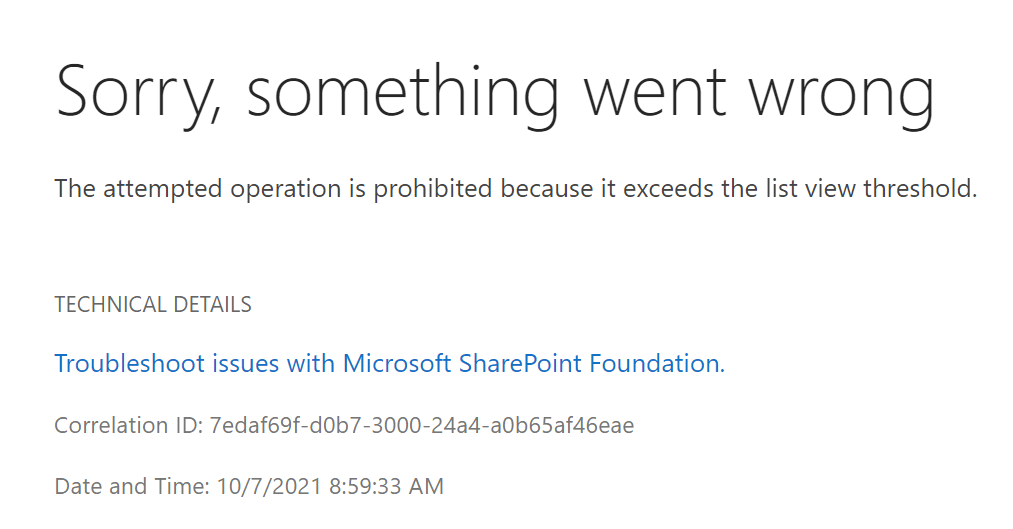Click the timestamp 10/7/2021 8:59:33 AM
1013x529 pixels.
click(x=330, y=486)
